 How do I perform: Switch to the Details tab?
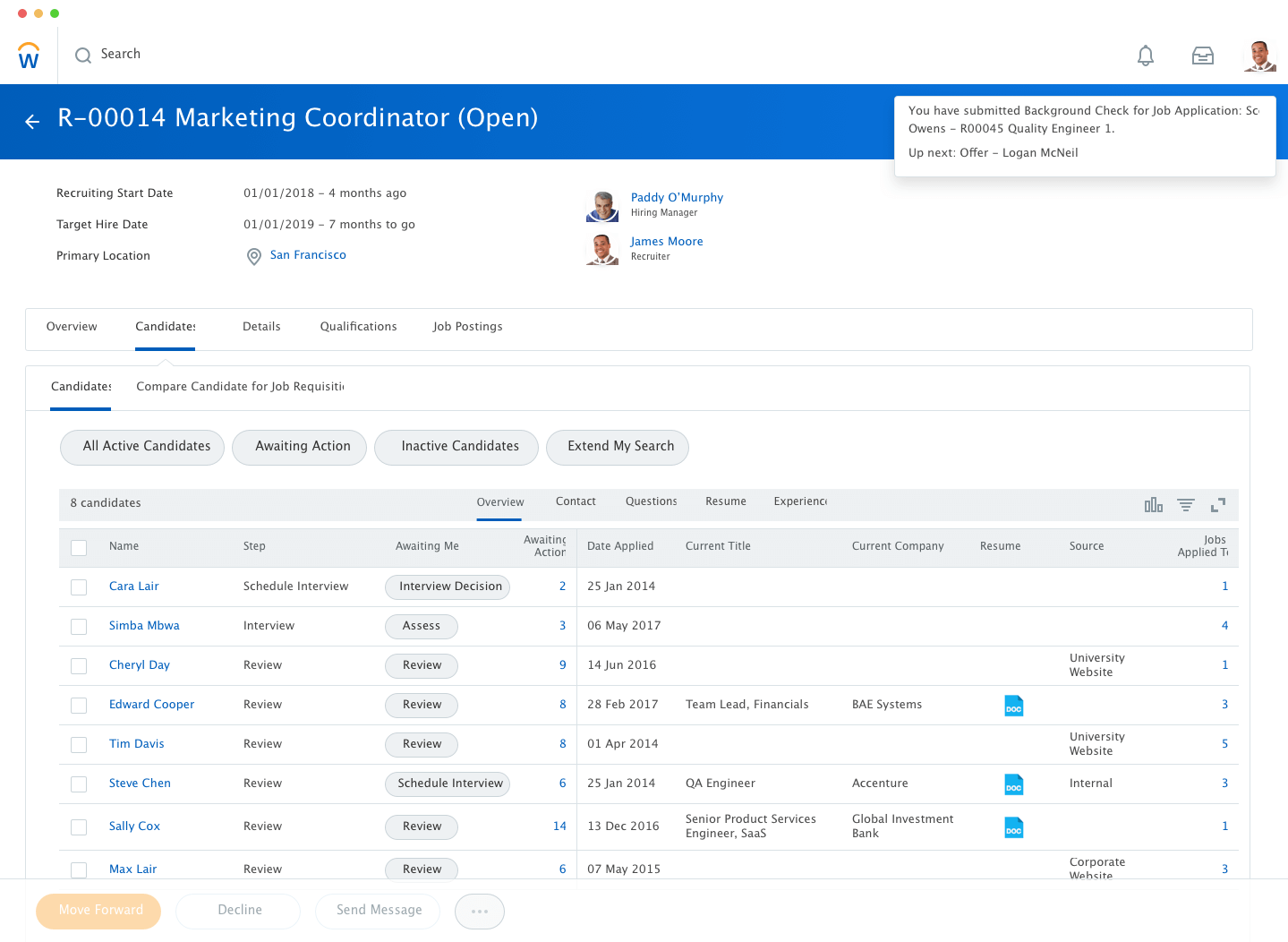pos(261,327)
